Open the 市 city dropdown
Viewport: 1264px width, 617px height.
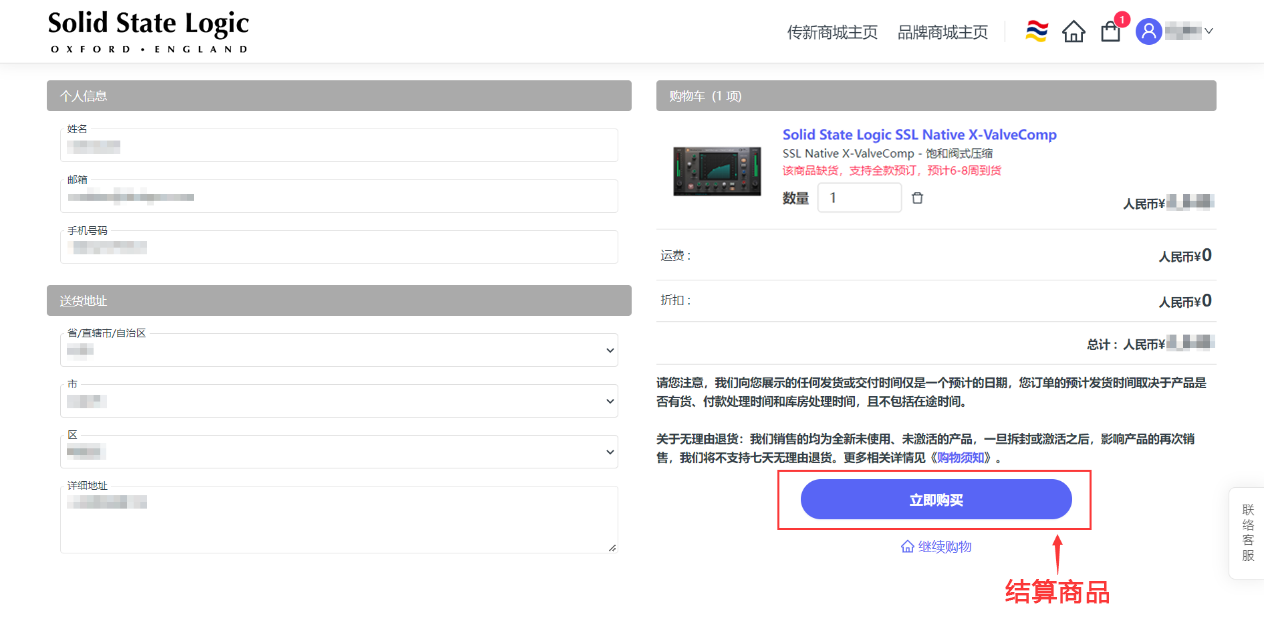tap(339, 401)
